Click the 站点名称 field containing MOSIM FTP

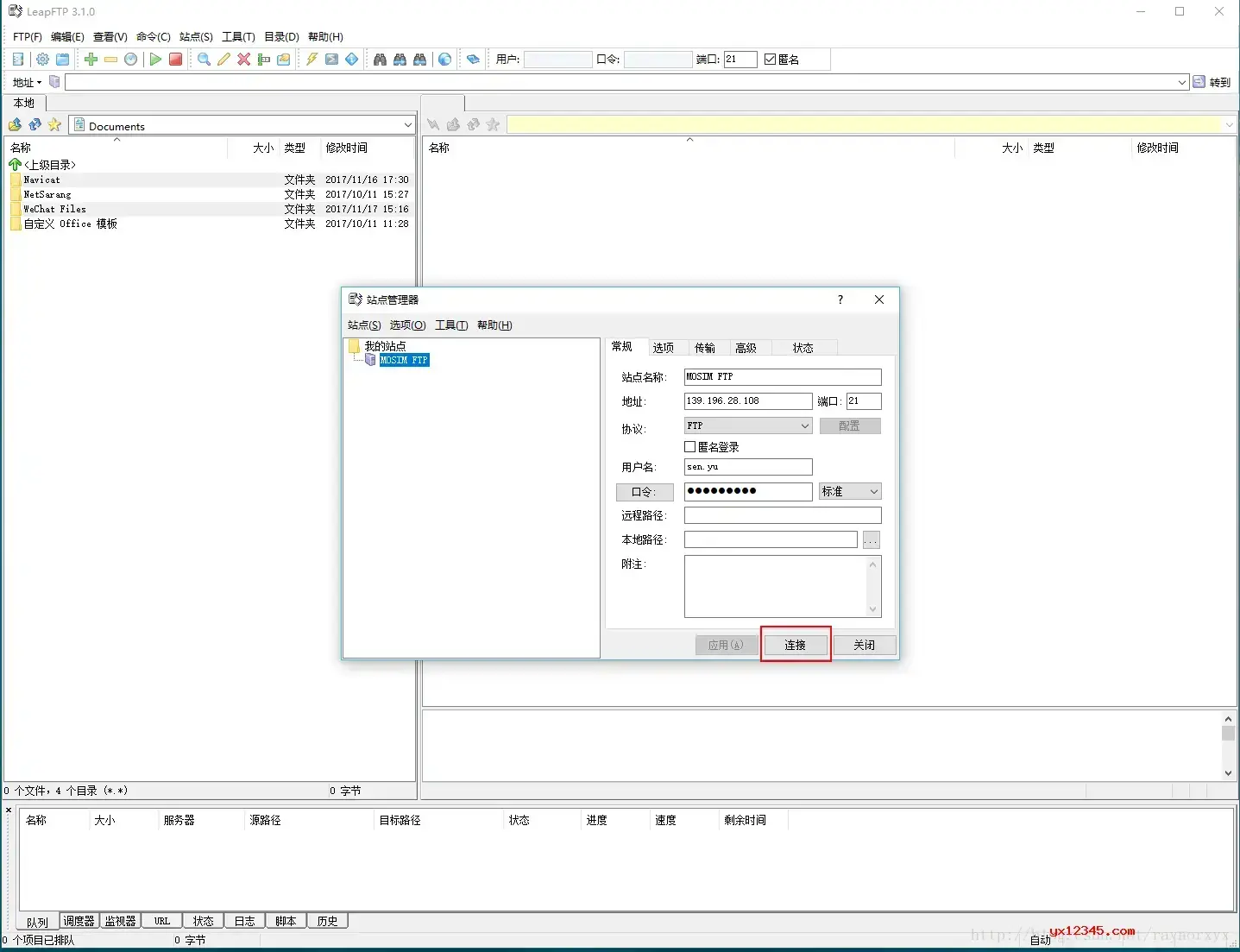[783, 377]
